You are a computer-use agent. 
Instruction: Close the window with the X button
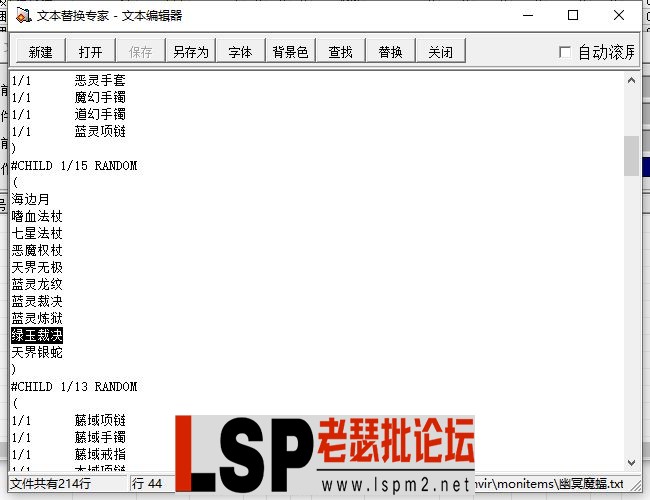pyautogui.click(x=619, y=15)
